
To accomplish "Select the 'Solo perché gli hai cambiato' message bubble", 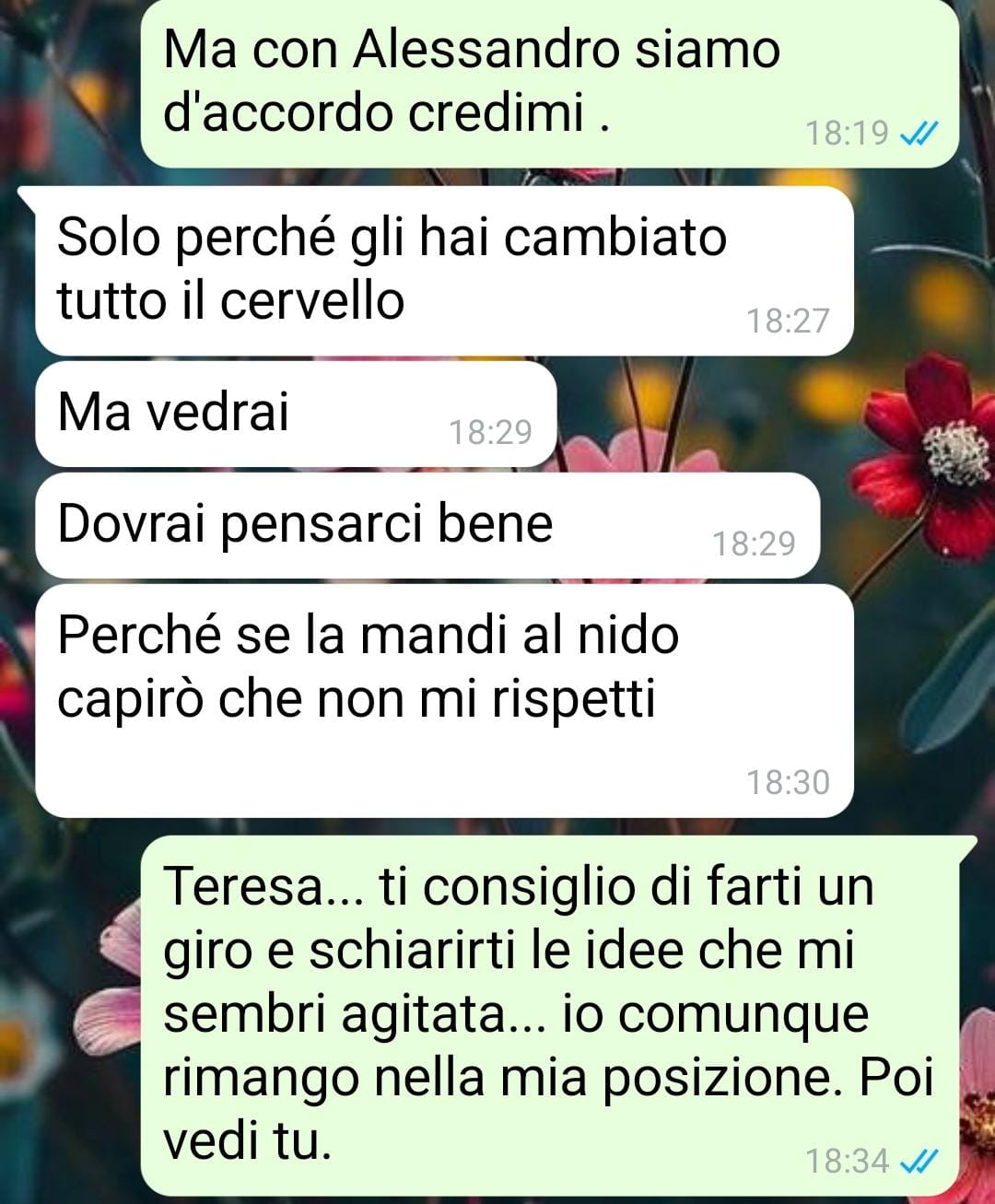I will tap(444, 271).
